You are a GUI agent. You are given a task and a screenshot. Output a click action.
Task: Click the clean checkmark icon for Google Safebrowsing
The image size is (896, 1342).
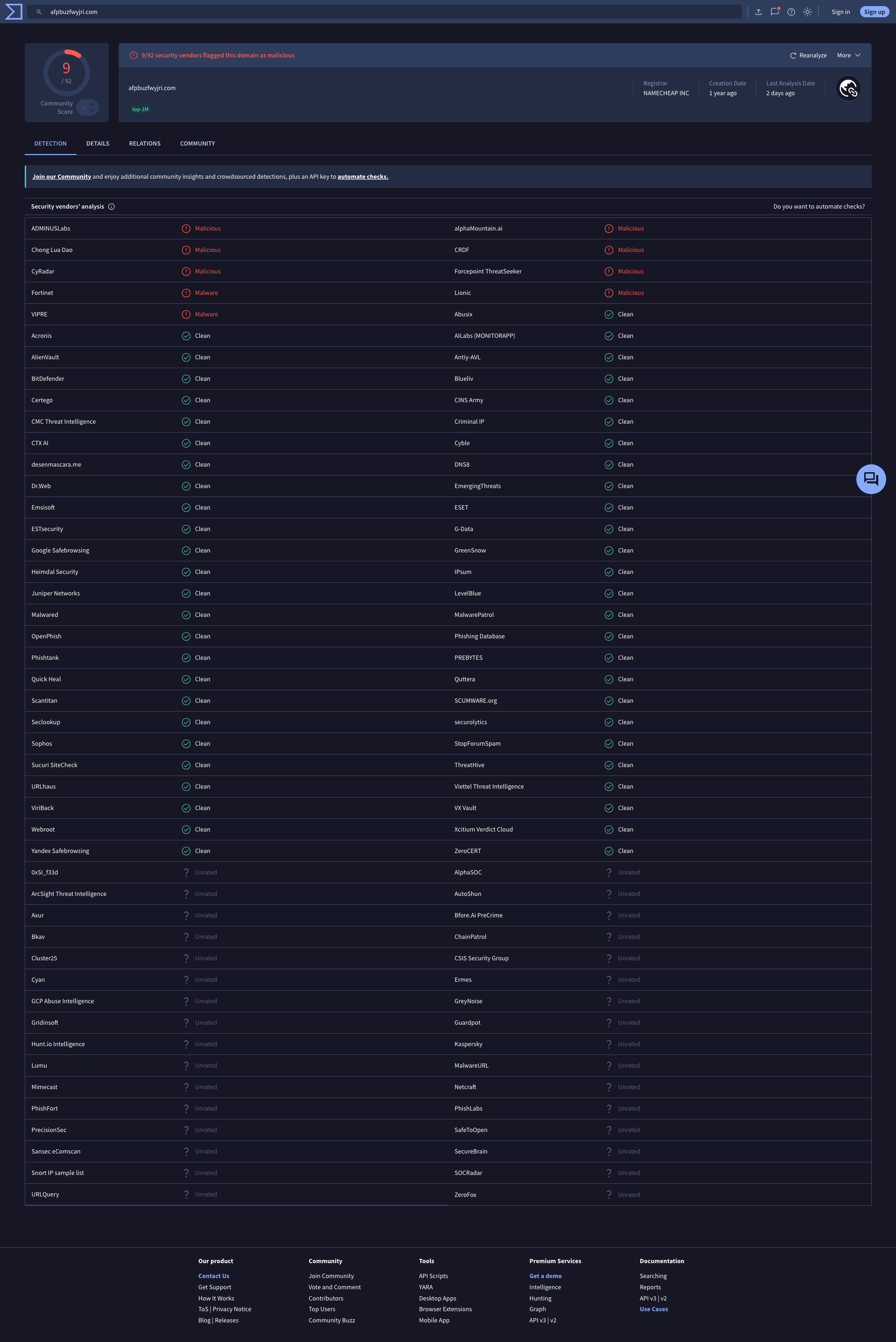pyautogui.click(x=186, y=551)
